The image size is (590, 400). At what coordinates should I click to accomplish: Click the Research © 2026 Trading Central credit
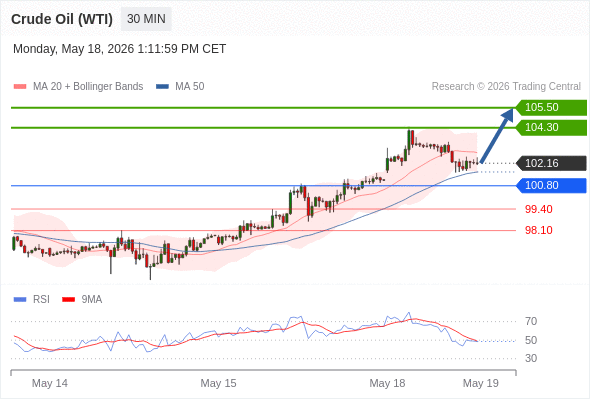pos(506,87)
